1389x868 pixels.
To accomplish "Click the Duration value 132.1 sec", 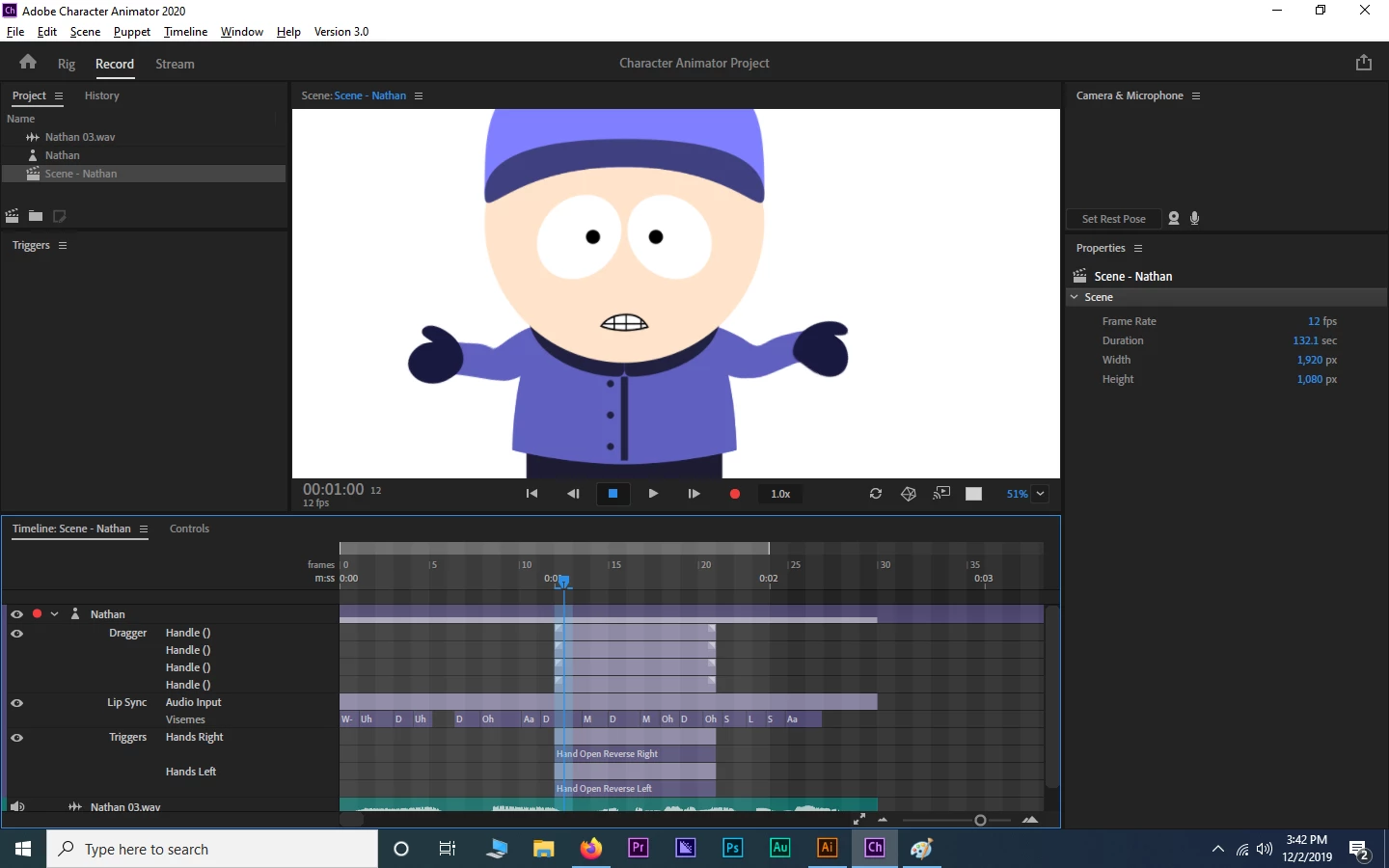I will point(1315,340).
